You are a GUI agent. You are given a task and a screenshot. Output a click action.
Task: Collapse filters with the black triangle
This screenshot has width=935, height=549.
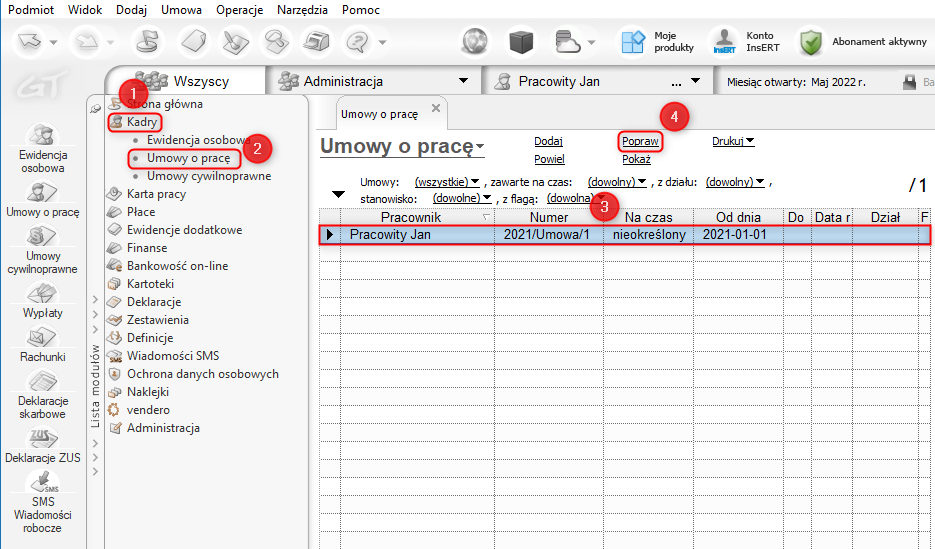[x=338, y=194]
